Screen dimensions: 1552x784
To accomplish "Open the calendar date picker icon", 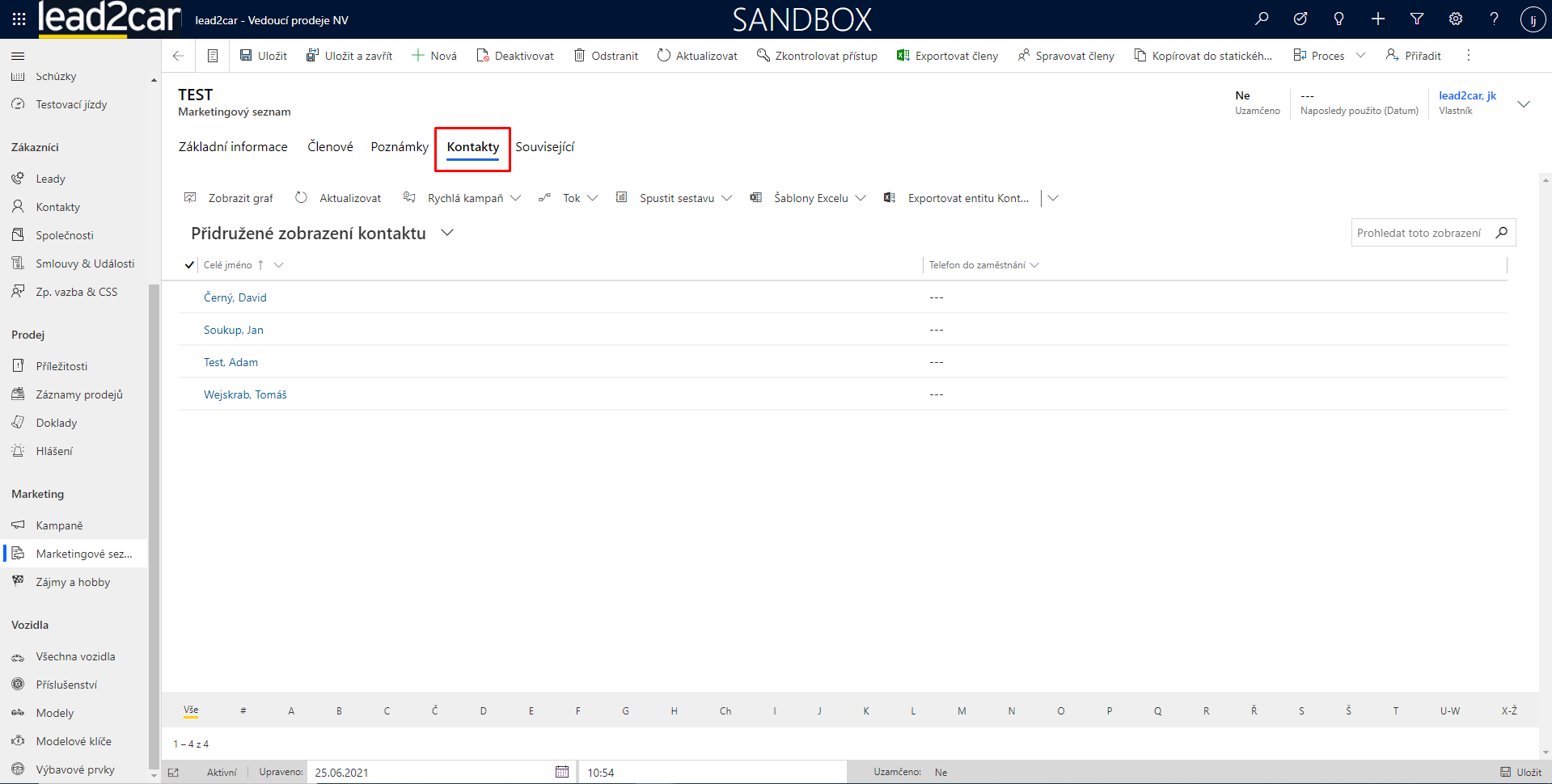I will coord(562,772).
